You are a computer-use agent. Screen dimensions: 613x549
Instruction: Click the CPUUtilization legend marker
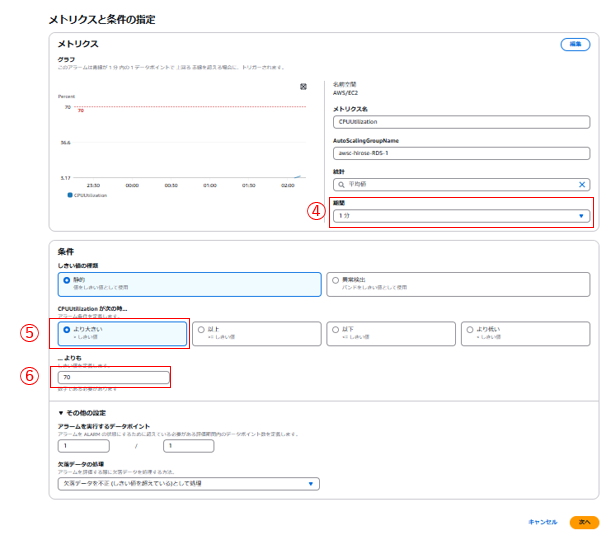pyautogui.click(x=70, y=195)
